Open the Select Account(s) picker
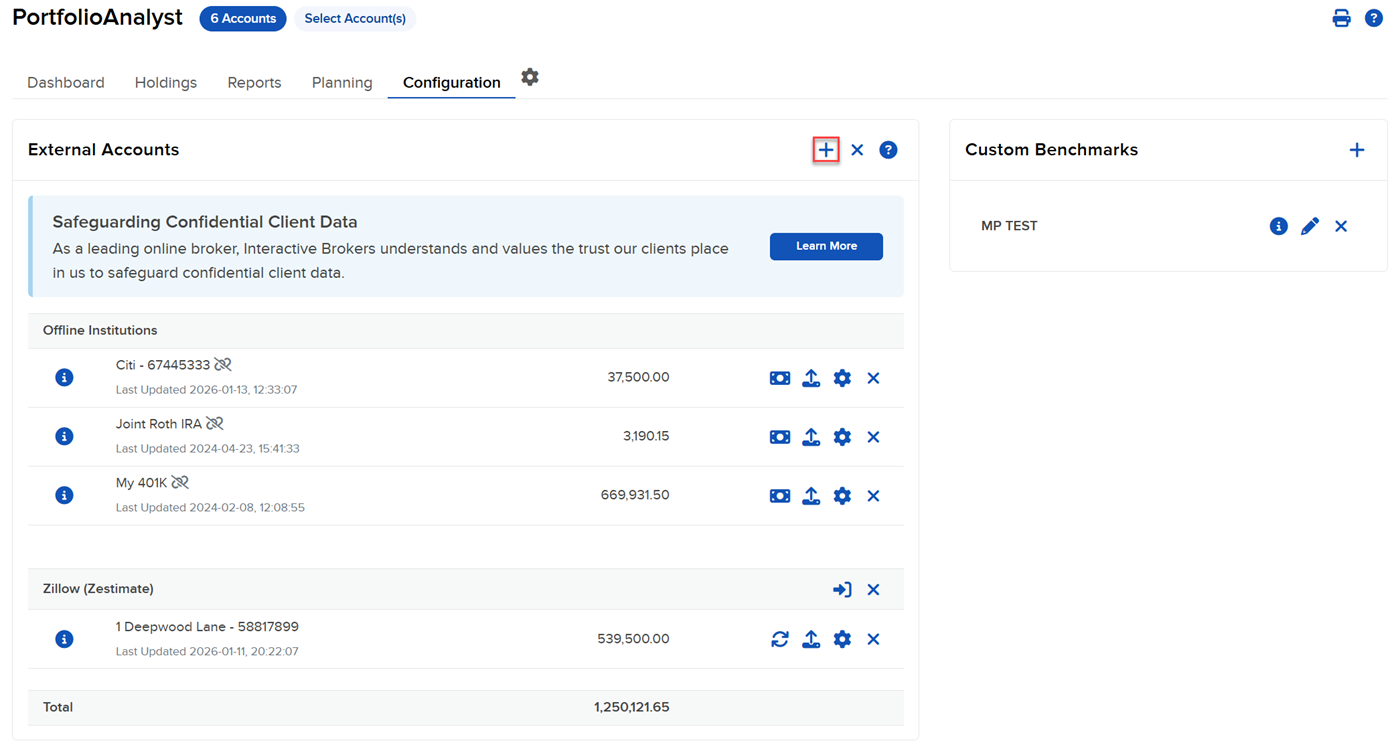Image resolution: width=1400 pixels, height=751 pixels. (x=354, y=18)
